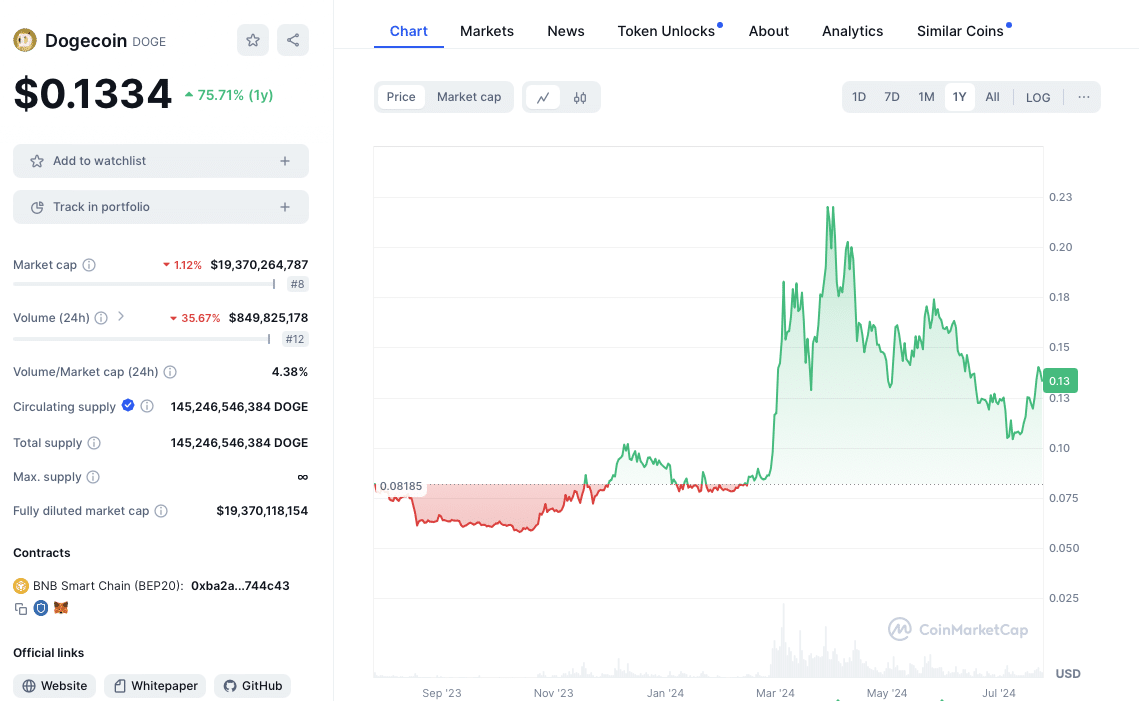This screenshot has height=701, width=1139.
Task: Switch to candlestick chart view
Action: click(x=580, y=97)
